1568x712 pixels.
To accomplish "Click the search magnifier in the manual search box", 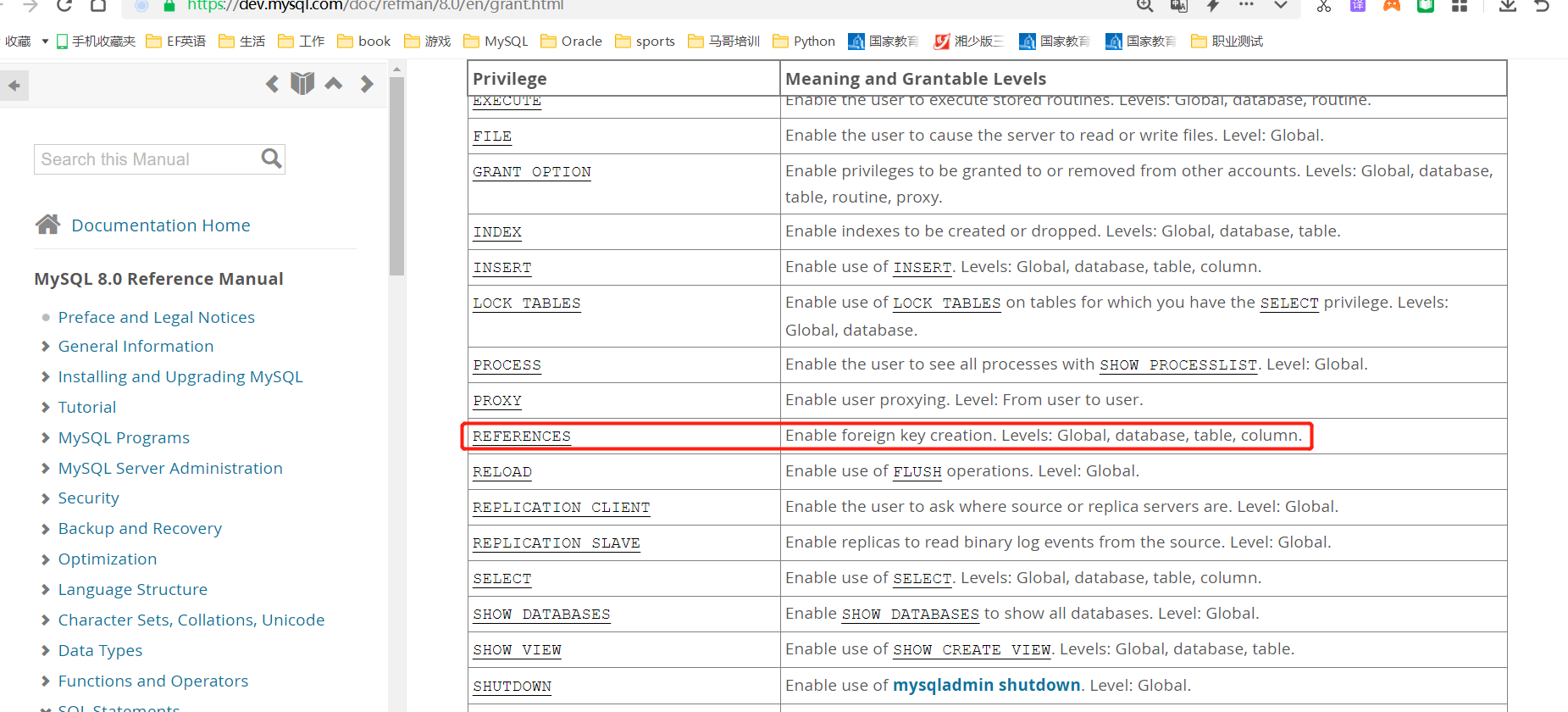I will point(271,159).
